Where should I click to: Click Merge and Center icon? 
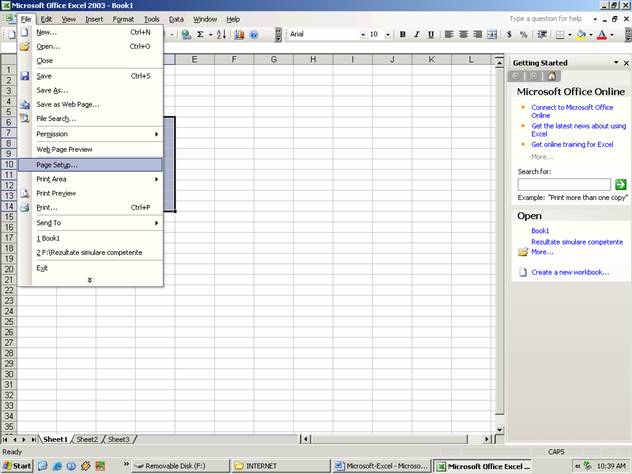[x=492, y=35]
